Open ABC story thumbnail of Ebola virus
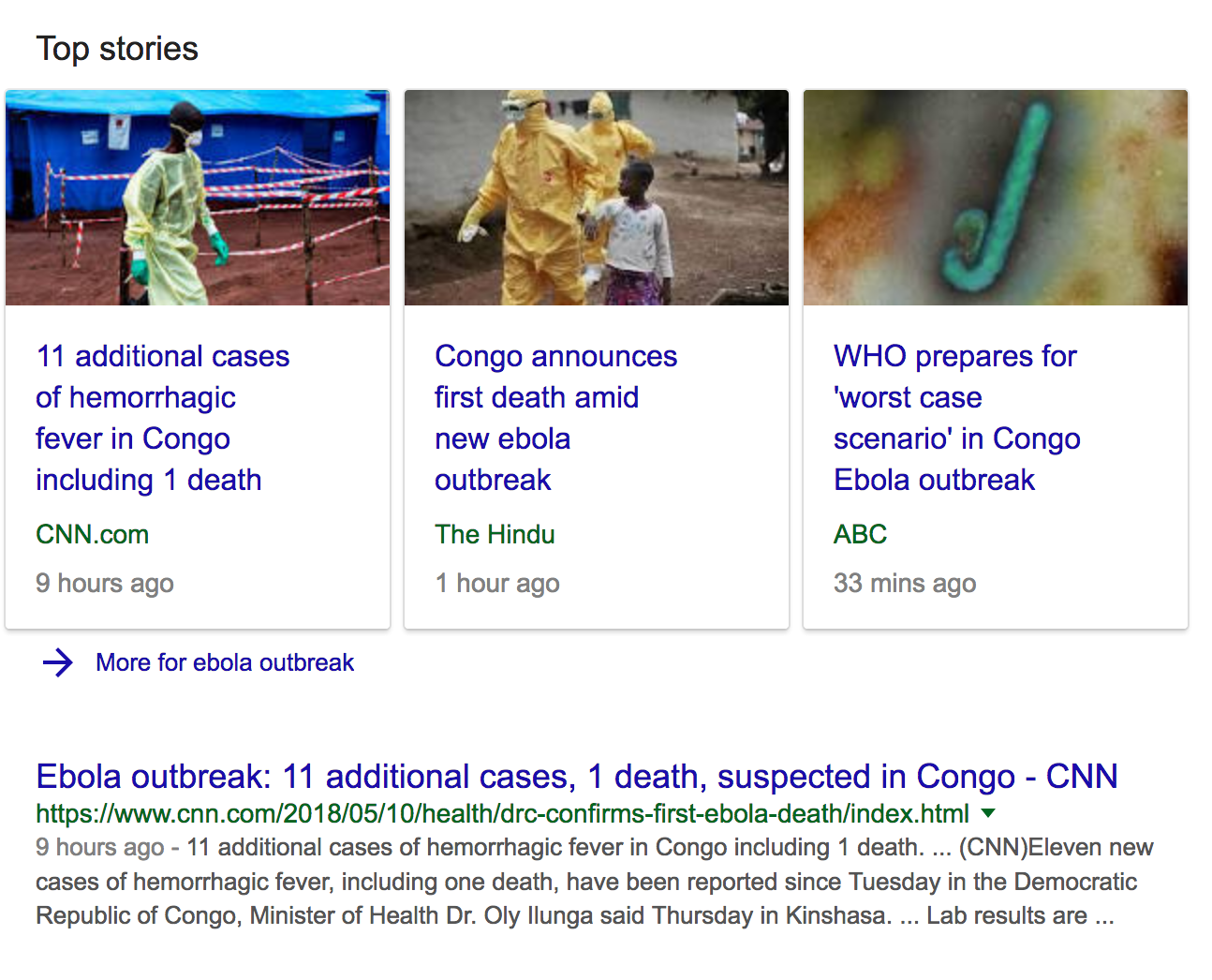 pos(996,198)
